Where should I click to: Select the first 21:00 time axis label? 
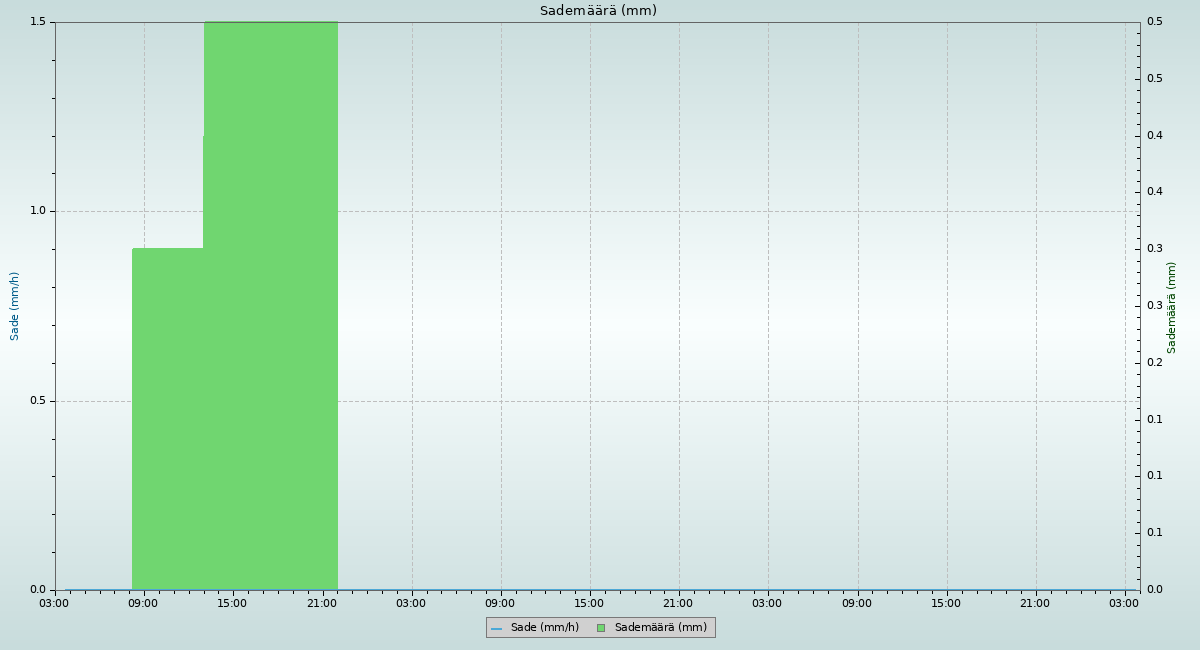coord(321,604)
